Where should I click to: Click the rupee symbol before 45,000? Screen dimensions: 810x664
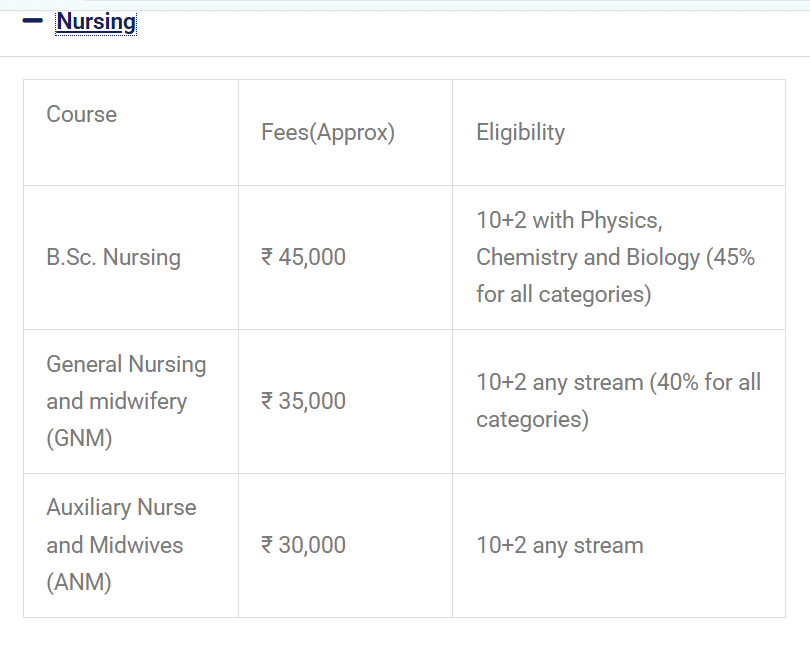[267, 257]
